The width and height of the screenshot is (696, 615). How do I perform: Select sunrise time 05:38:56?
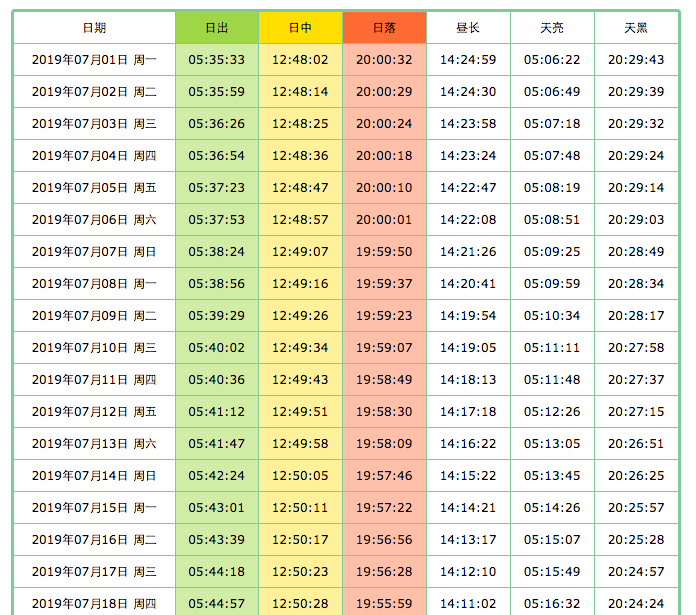pyautogui.click(x=217, y=284)
